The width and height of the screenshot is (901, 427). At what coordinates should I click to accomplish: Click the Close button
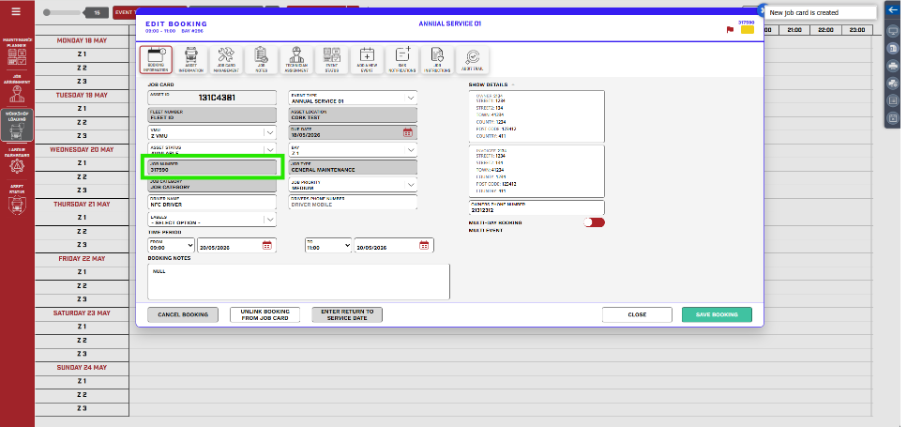point(637,315)
